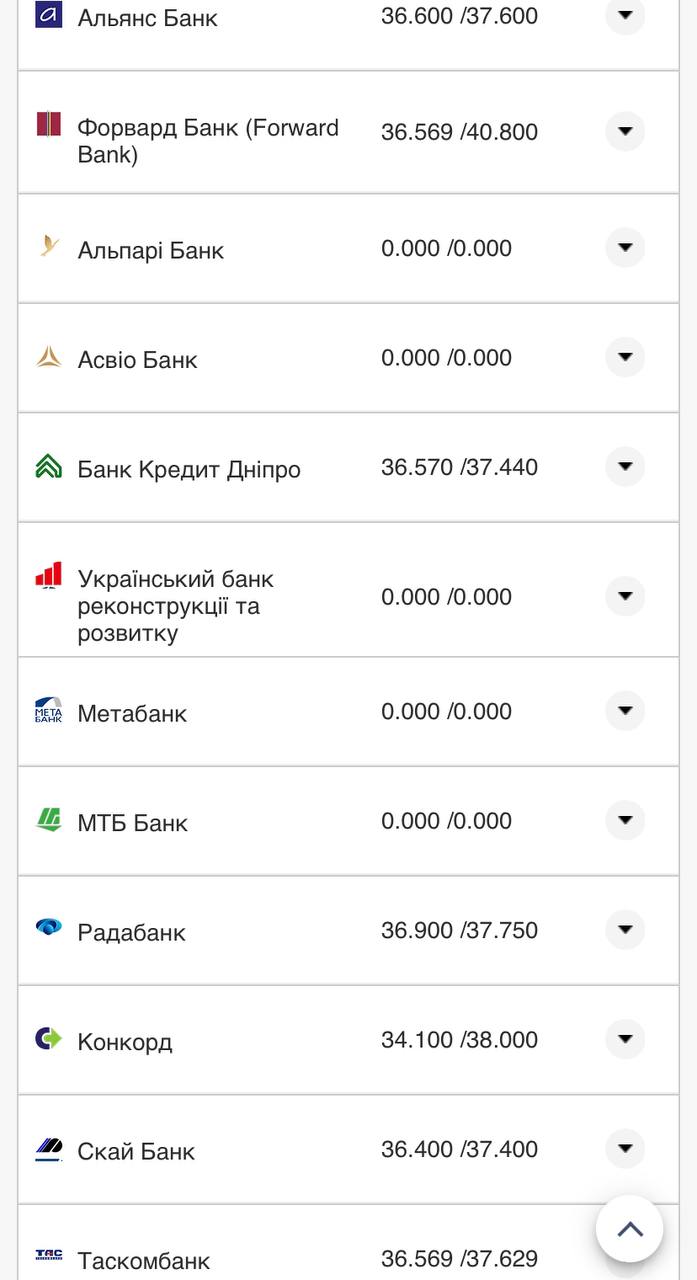The height and width of the screenshot is (1280, 697).
Task: Click the Альянс Банк logo icon
Action: (x=48, y=14)
